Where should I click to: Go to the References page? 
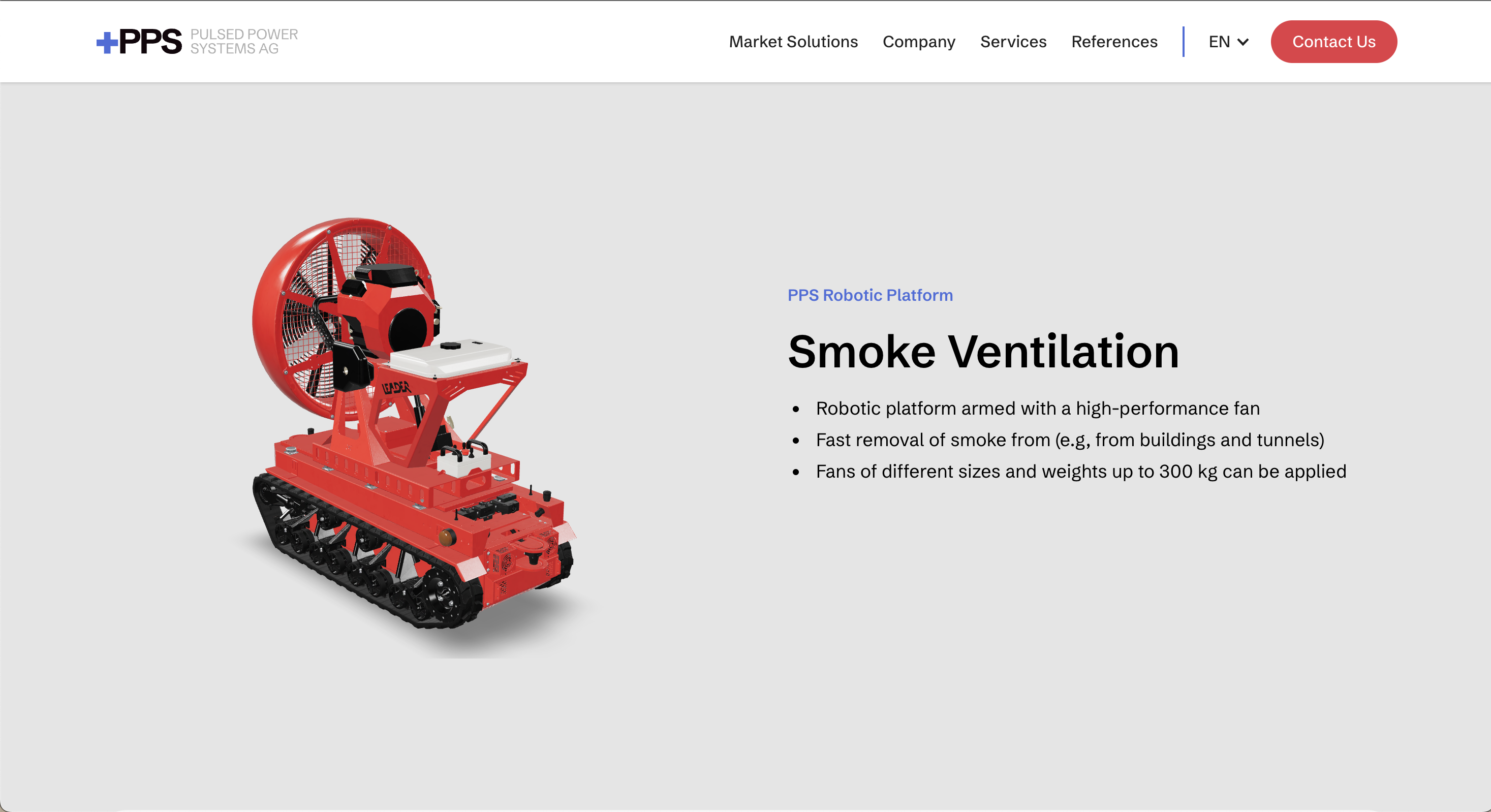click(1114, 42)
